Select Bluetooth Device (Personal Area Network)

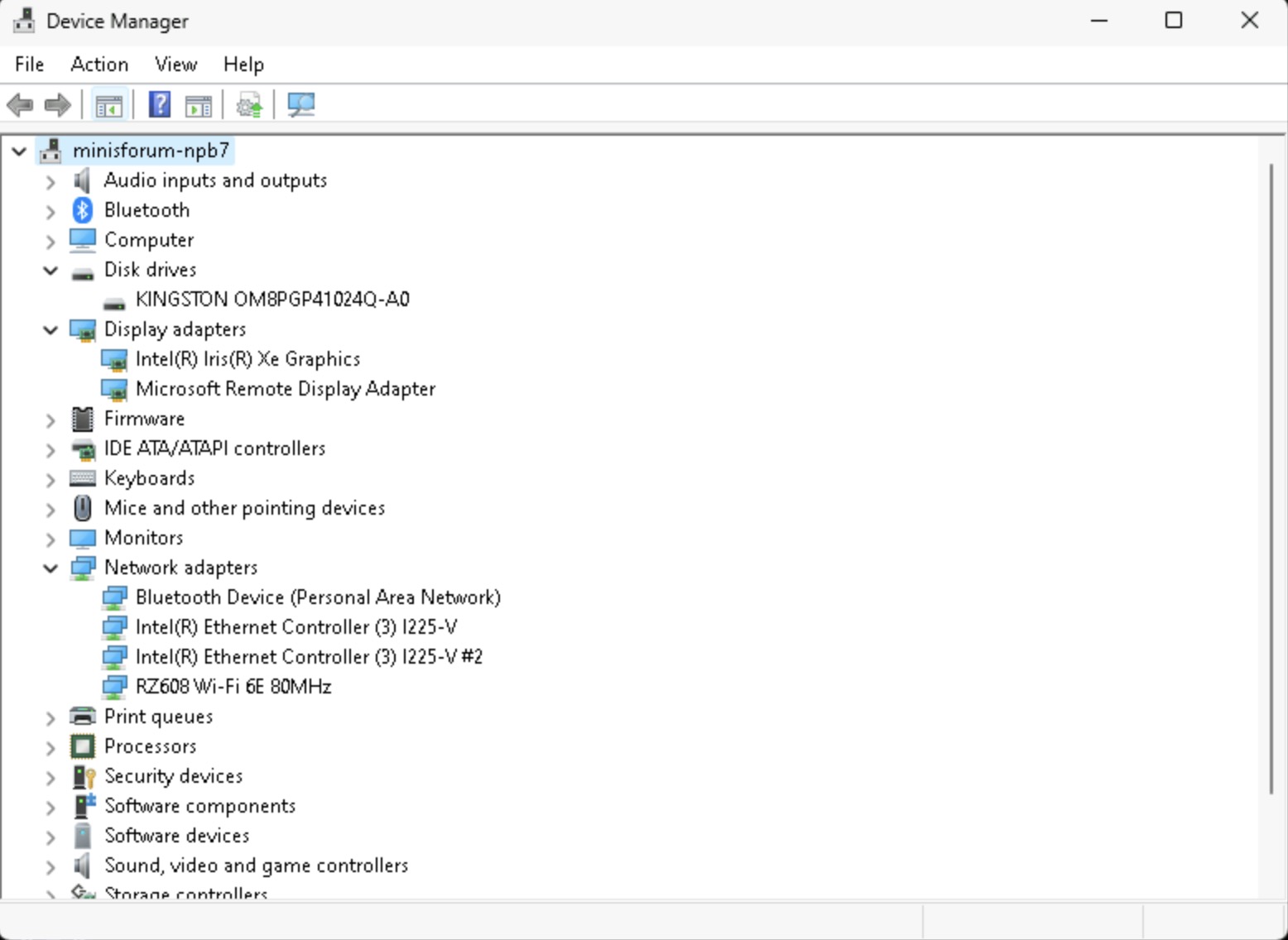click(318, 597)
